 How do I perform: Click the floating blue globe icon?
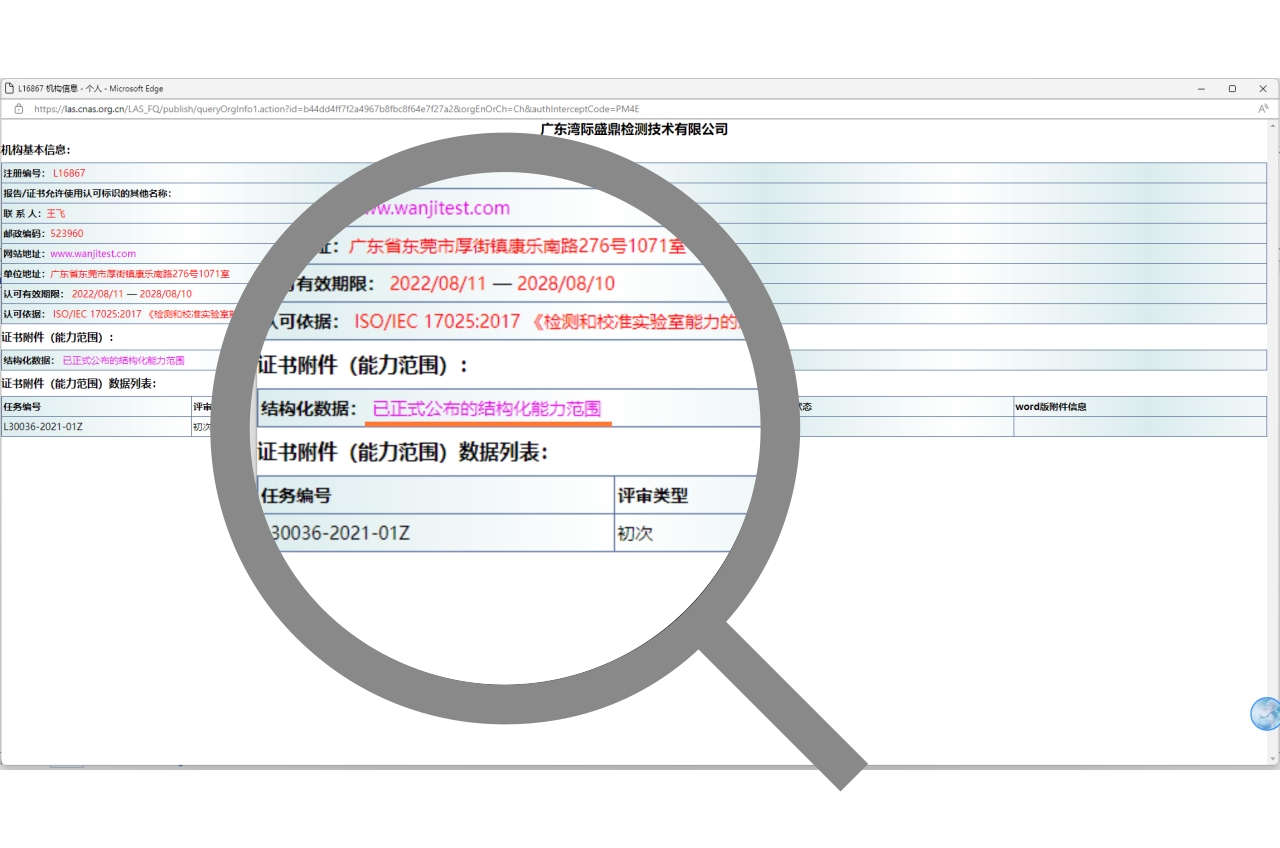1265,714
